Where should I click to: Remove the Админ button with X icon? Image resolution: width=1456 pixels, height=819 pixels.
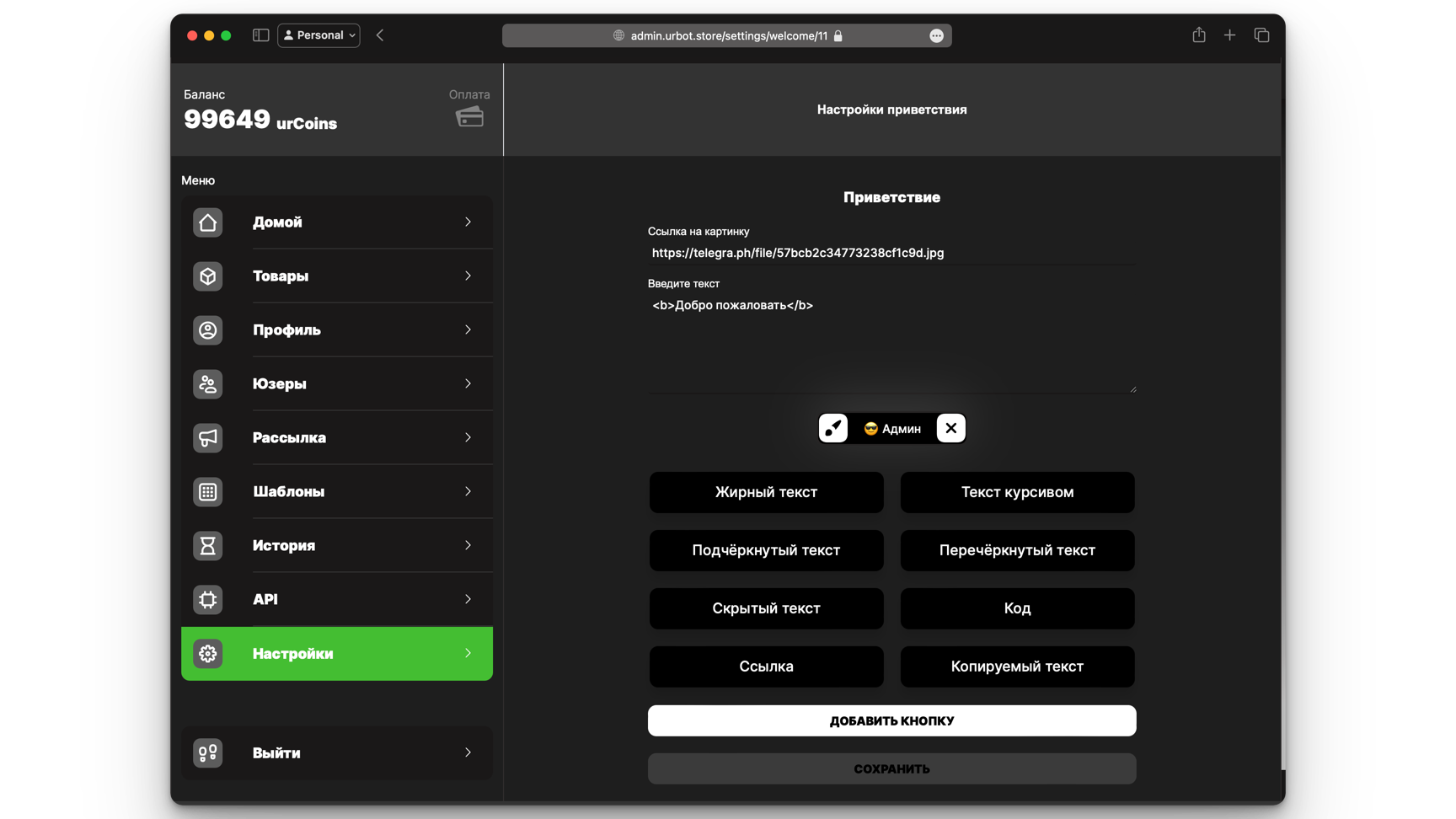point(950,428)
